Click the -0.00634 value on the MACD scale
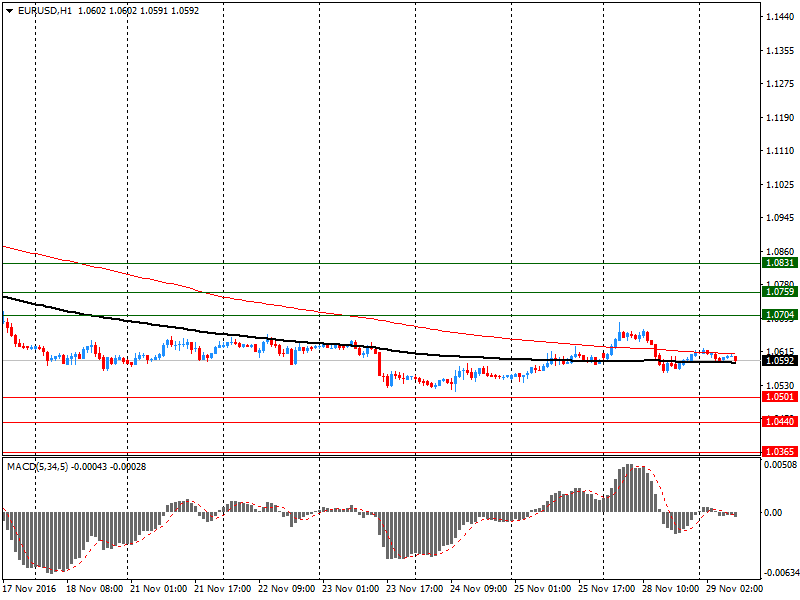This screenshot has height=600, width=800. pos(780,574)
